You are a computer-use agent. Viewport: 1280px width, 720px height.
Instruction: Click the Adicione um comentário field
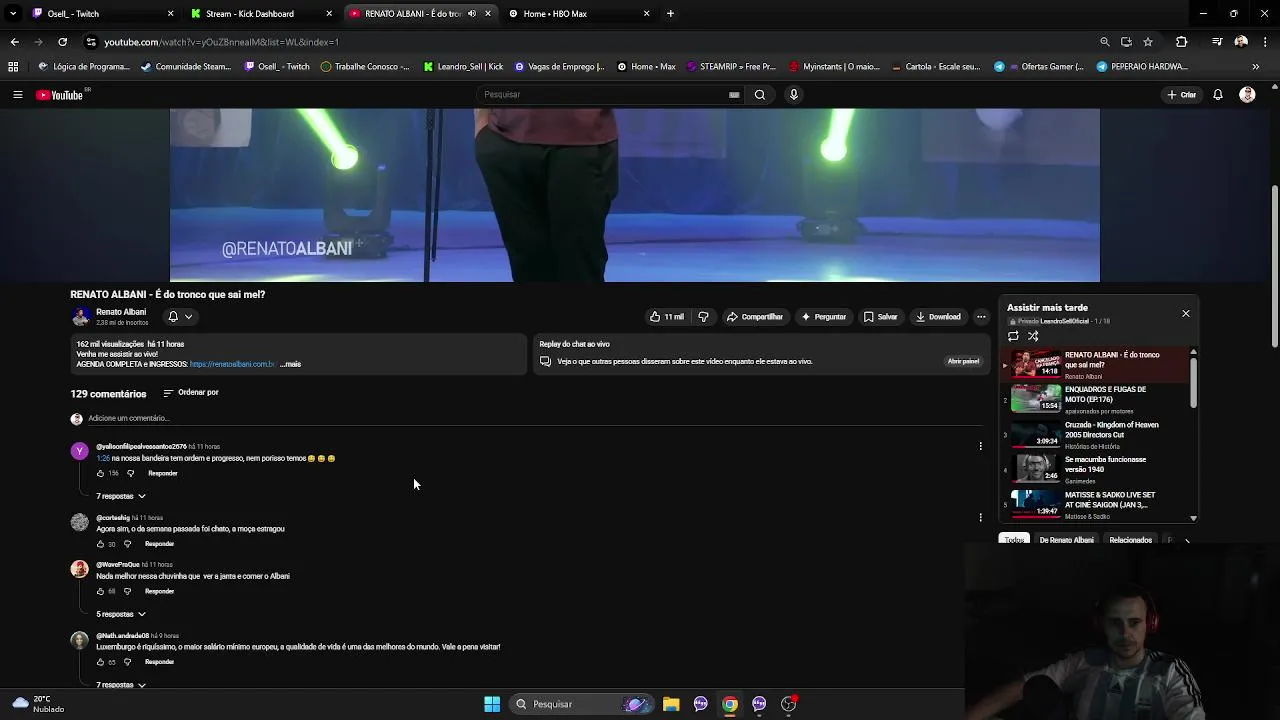pyautogui.click(x=535, y=419)
